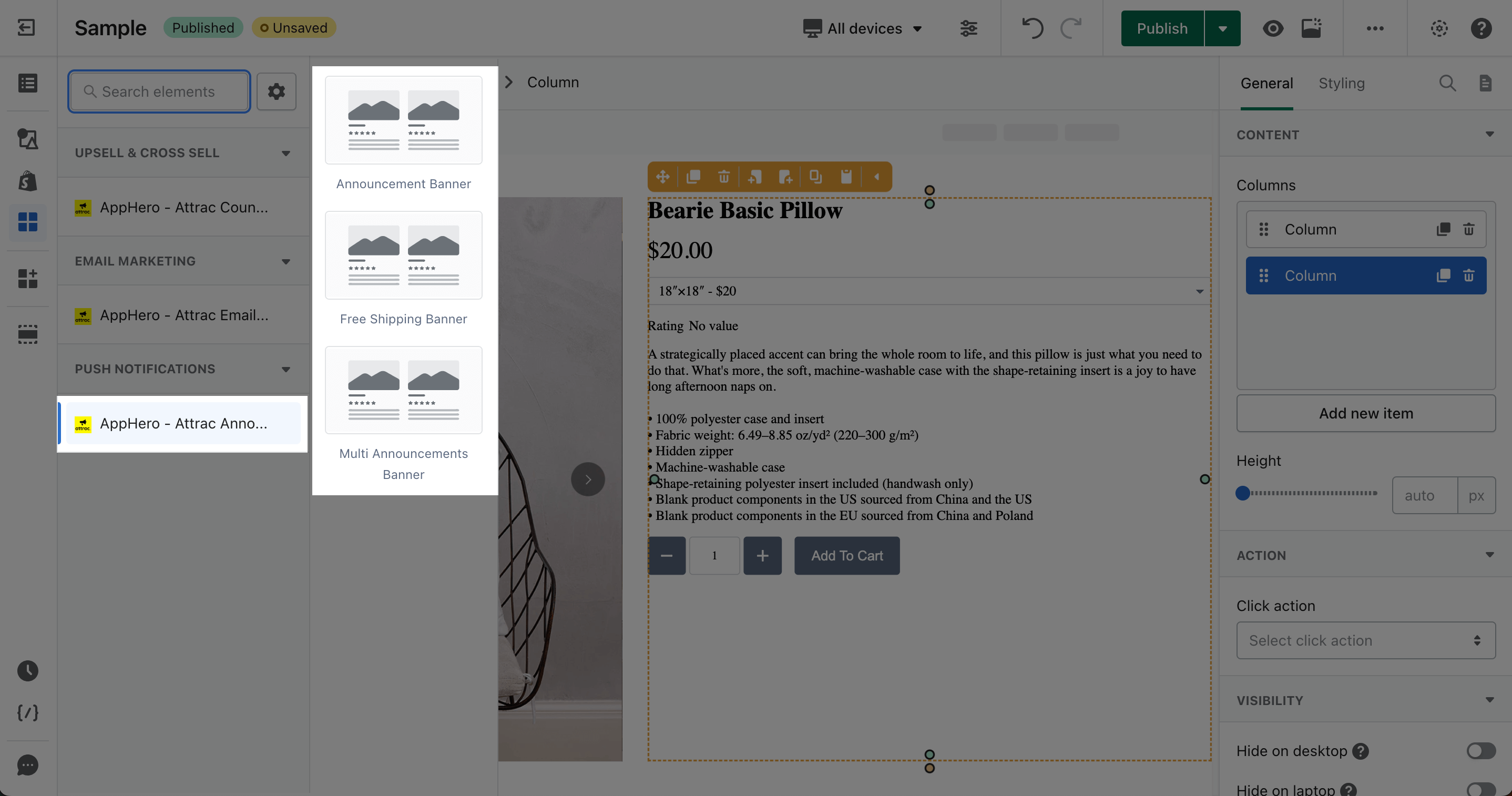This screenshot has height=796, width=1512.
Task: Click trash icon in orange element toolbar
Action: tap(724, 177)
